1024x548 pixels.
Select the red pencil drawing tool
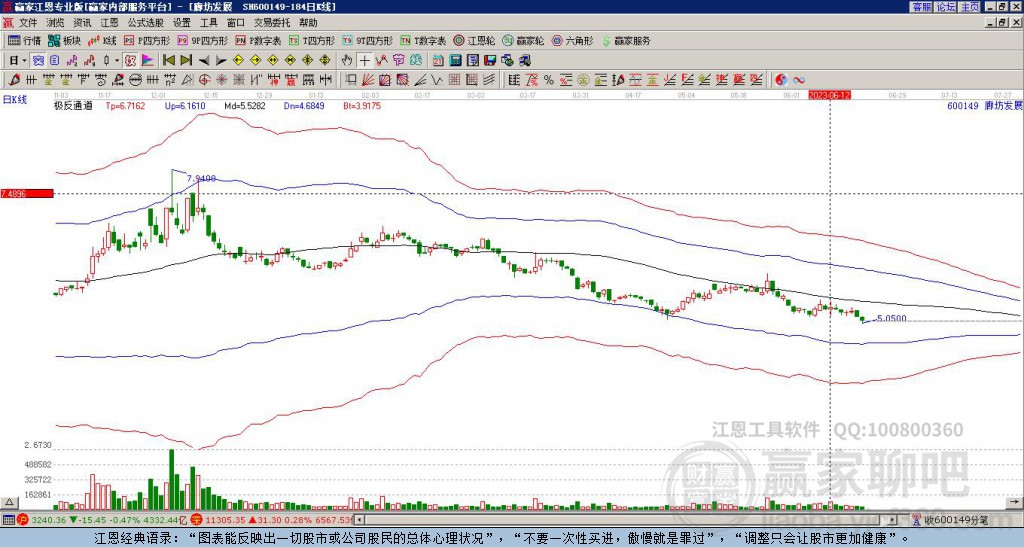14,80
